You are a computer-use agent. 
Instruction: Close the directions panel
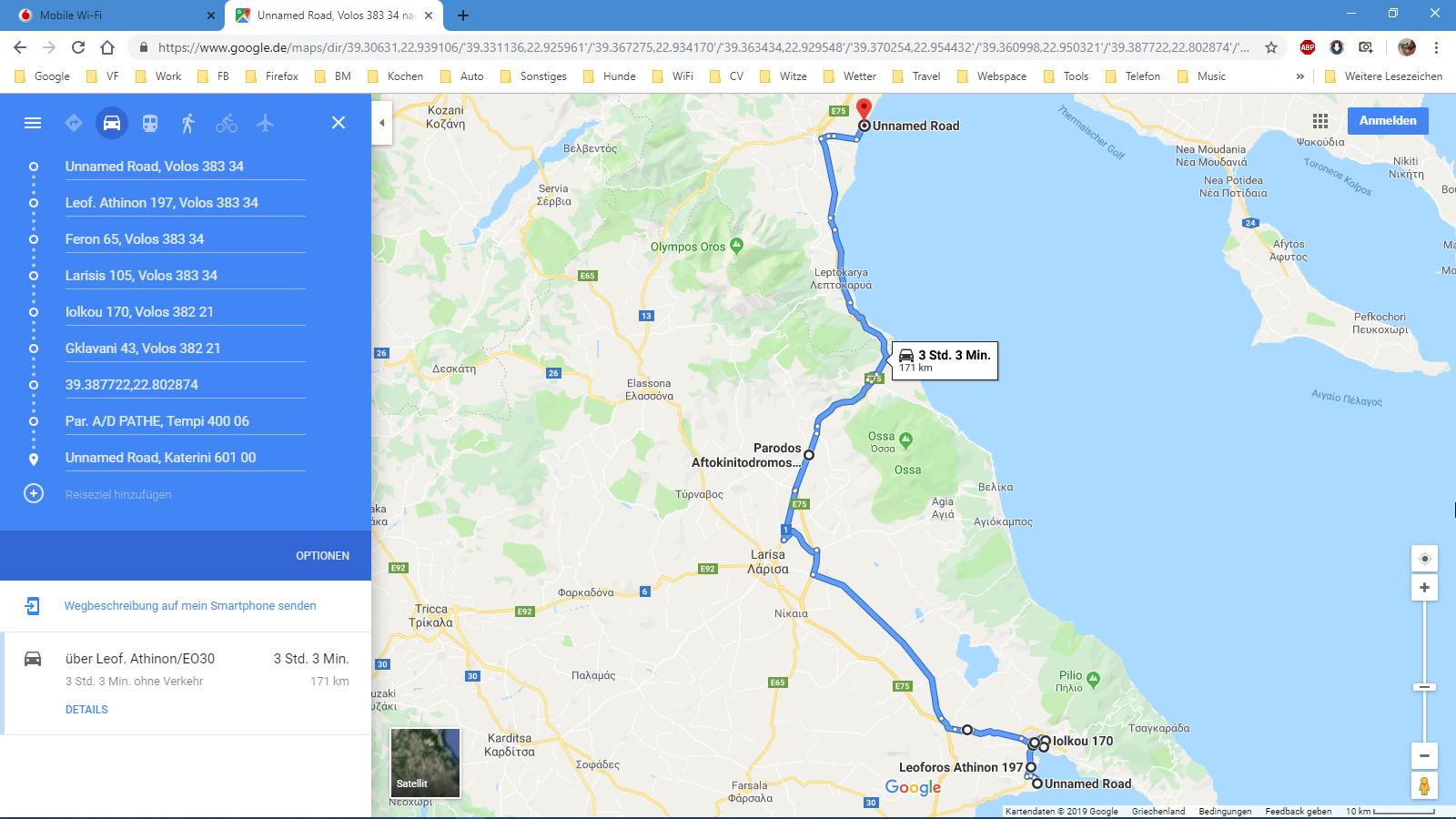(x=339, y=123)
